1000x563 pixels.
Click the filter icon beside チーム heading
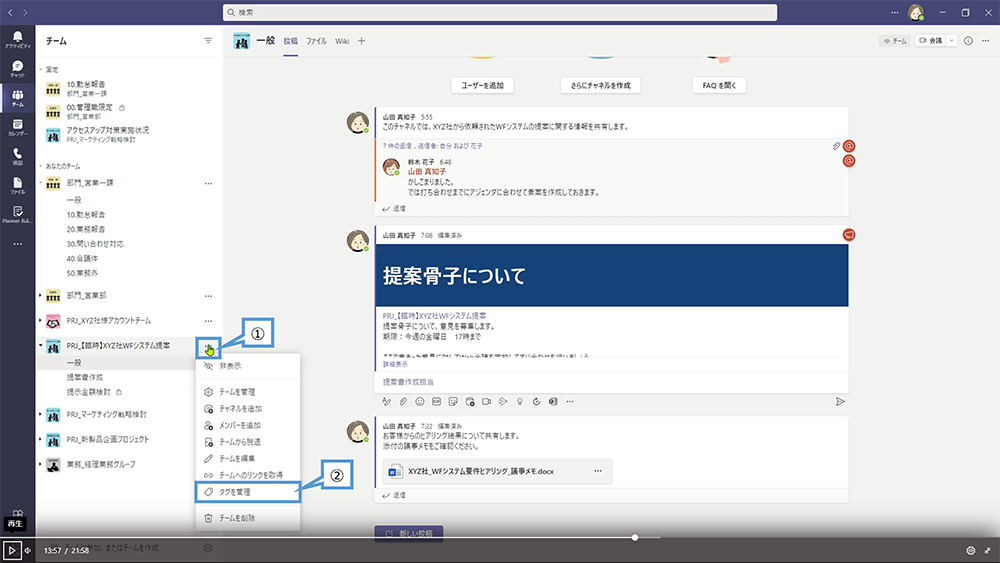tap(208, 41)
